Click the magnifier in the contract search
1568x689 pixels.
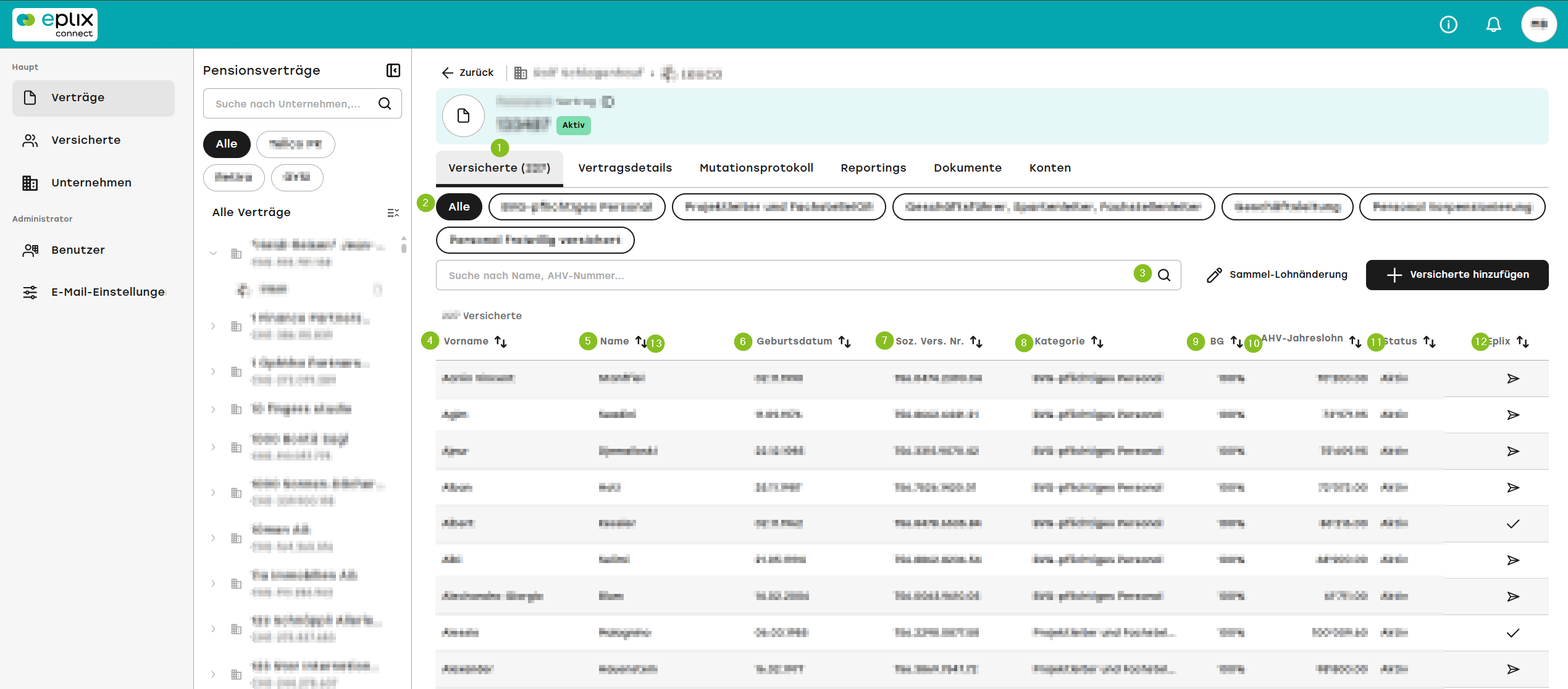click(385, 104)
